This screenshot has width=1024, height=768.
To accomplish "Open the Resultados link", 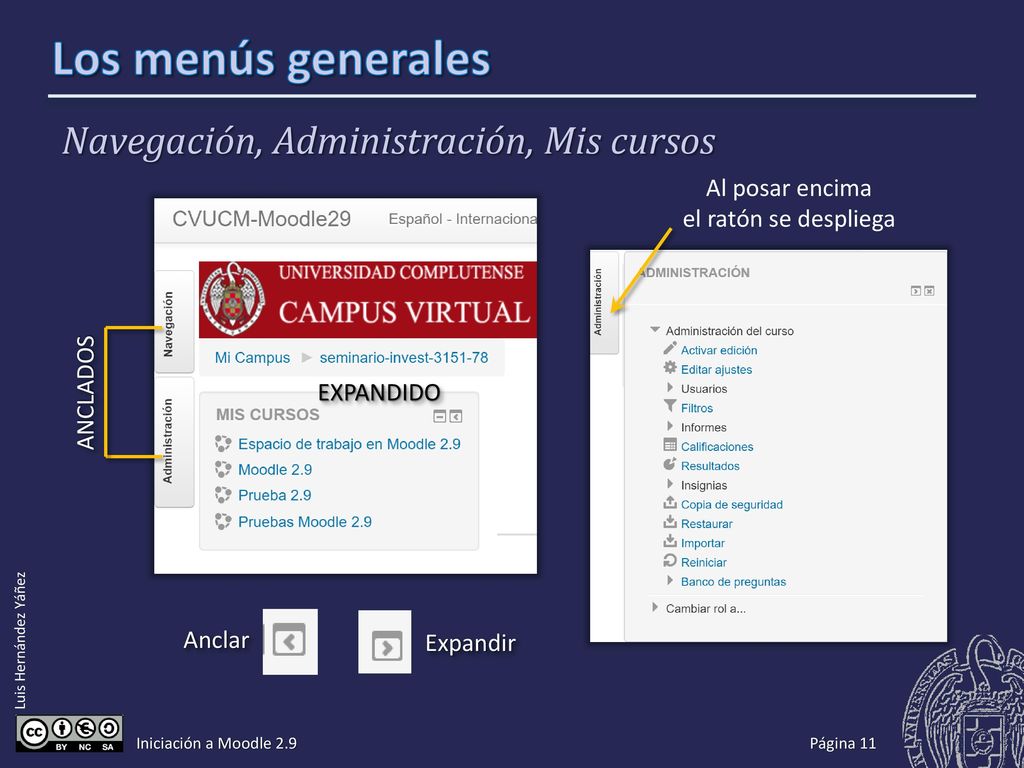I will click(710, 466).
